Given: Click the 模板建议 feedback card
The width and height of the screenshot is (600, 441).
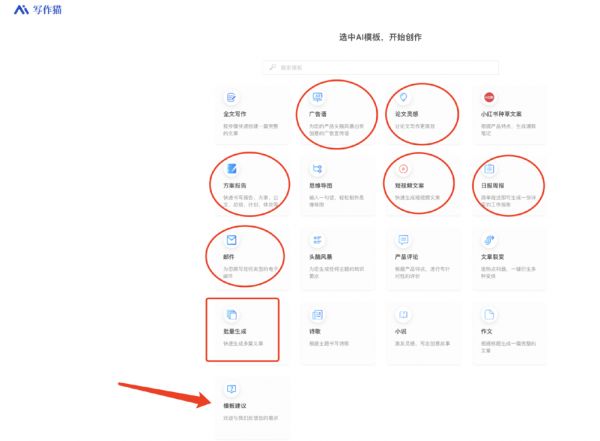Looking at the screenshot, I should pyautogui.click(x=250, y=402).
